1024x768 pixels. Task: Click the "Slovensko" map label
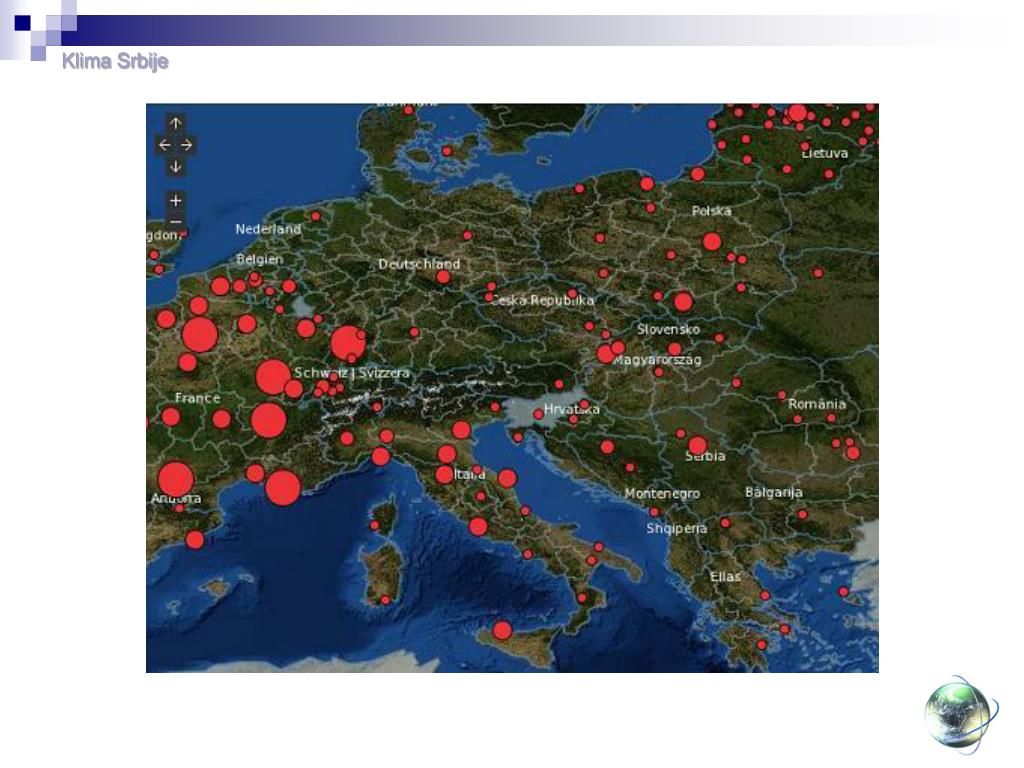pyautogui.click(x=669, y=329)
